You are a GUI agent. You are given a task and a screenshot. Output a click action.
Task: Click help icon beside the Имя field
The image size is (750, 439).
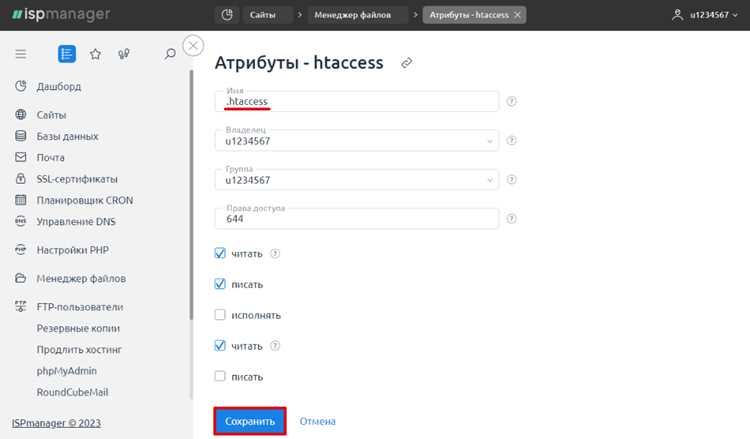pos(511,101)
